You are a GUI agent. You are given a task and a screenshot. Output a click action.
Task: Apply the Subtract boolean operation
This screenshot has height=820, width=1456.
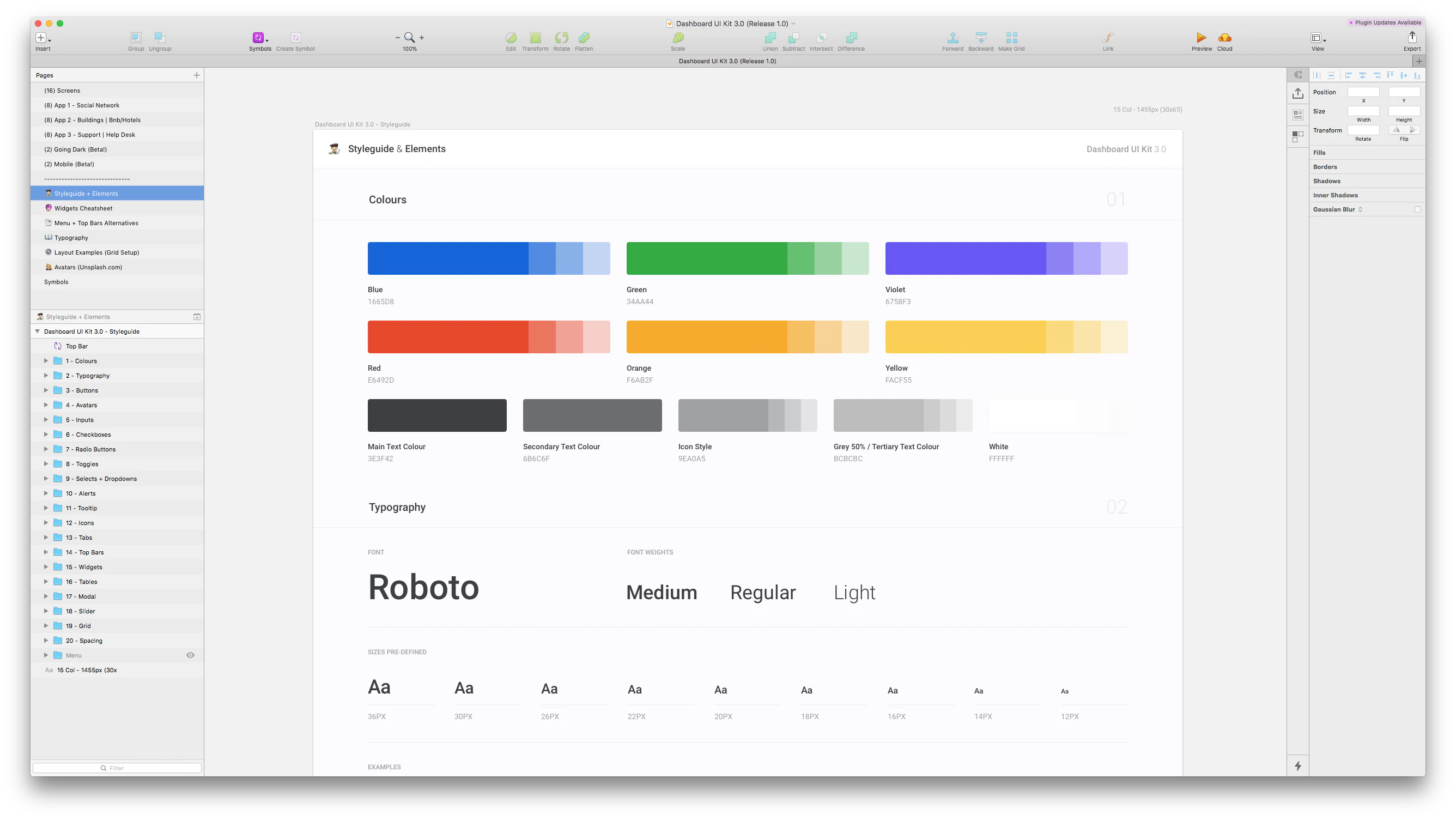(x=793, y=38)
